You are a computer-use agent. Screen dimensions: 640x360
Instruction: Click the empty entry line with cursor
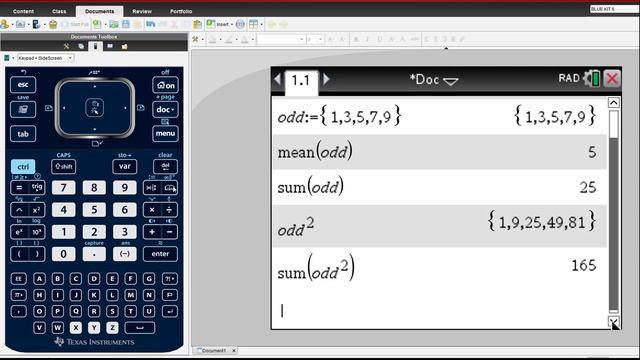[x=439, y=311]
